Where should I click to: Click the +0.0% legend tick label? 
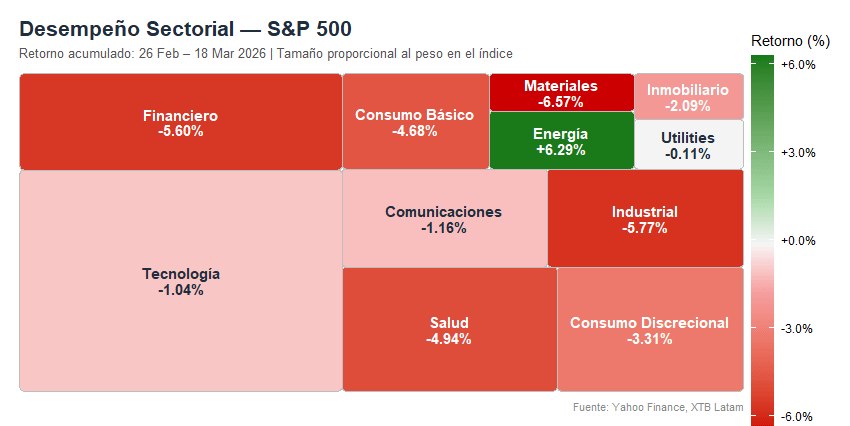pyautogui.click(x=798, y=241)
